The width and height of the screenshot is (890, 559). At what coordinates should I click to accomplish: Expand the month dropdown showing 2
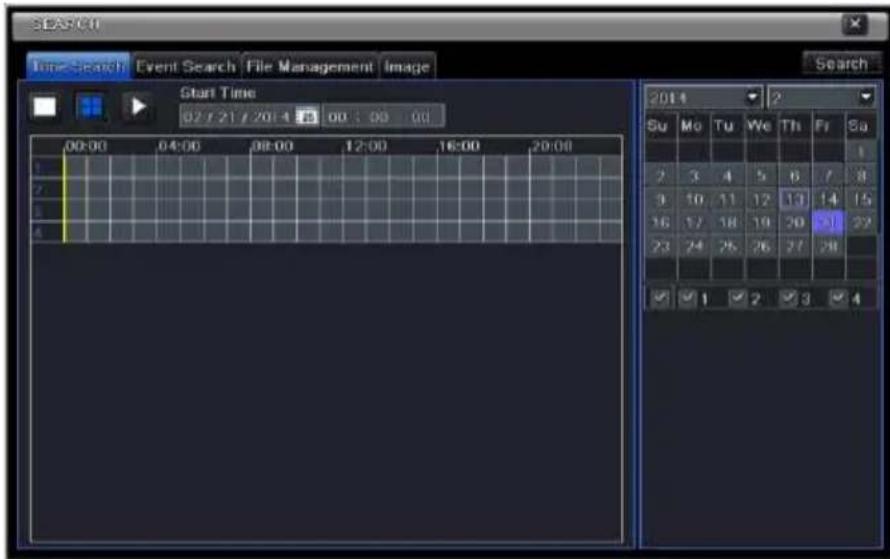tap(866, 98)
